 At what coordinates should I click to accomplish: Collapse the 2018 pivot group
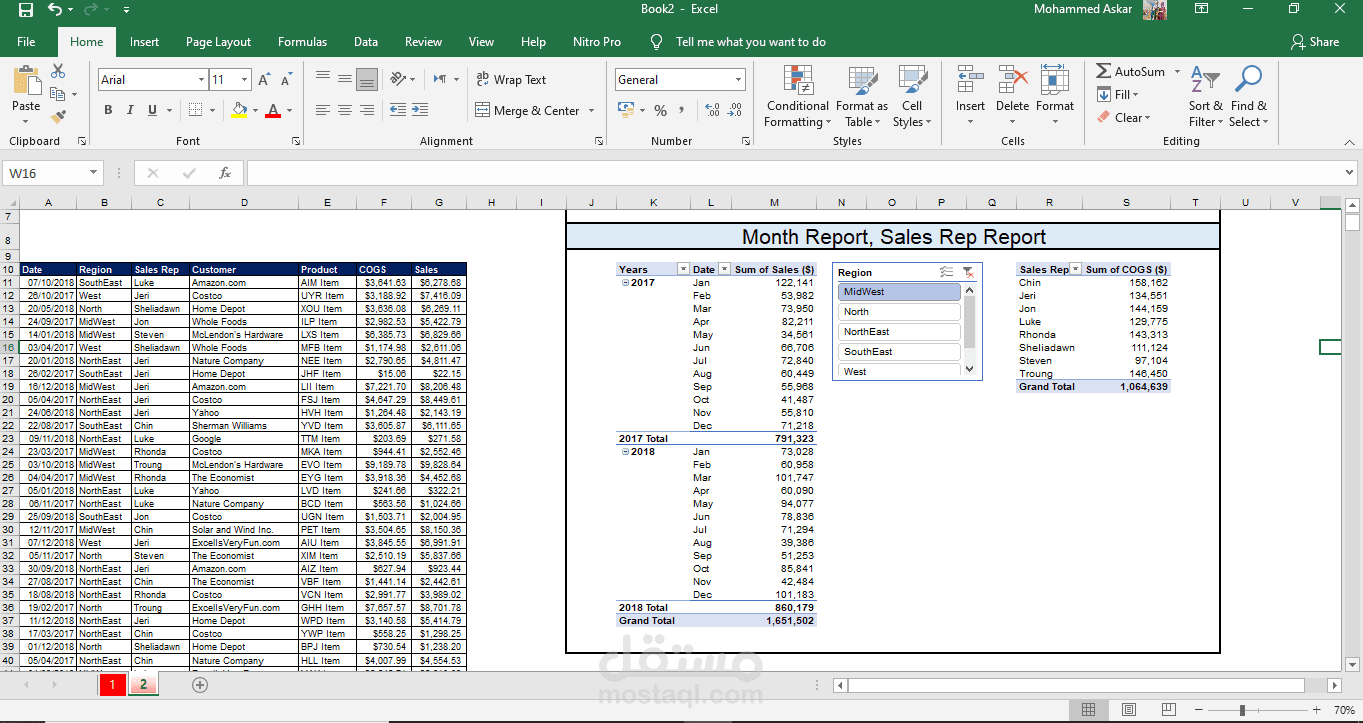[626, 452]
